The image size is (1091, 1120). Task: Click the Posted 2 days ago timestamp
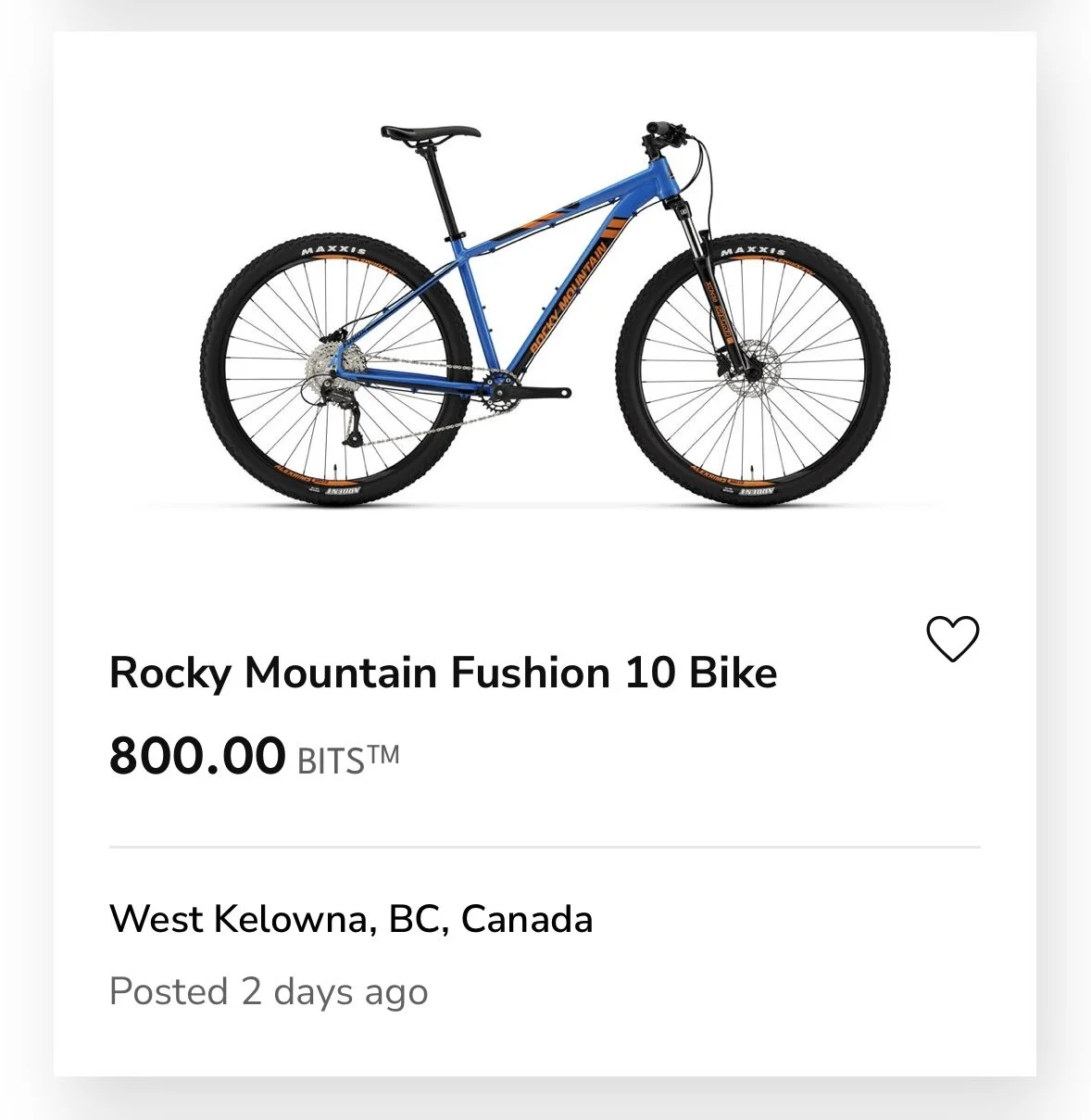tap(269, 992)
